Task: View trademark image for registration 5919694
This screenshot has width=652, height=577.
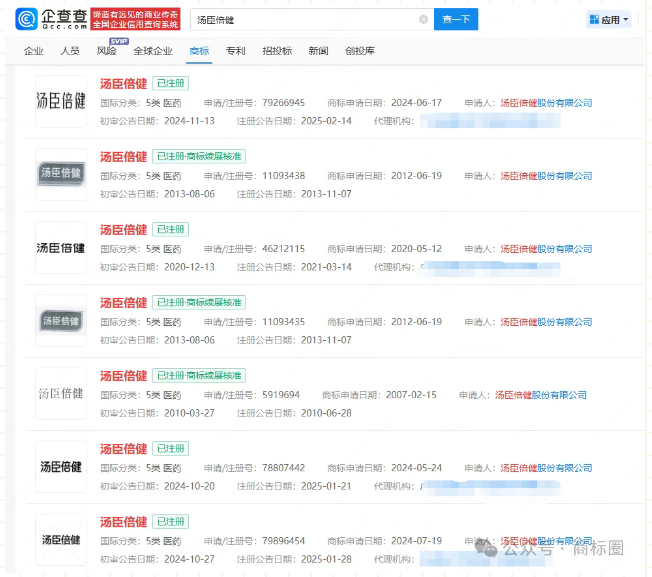Action: [60, 393]
